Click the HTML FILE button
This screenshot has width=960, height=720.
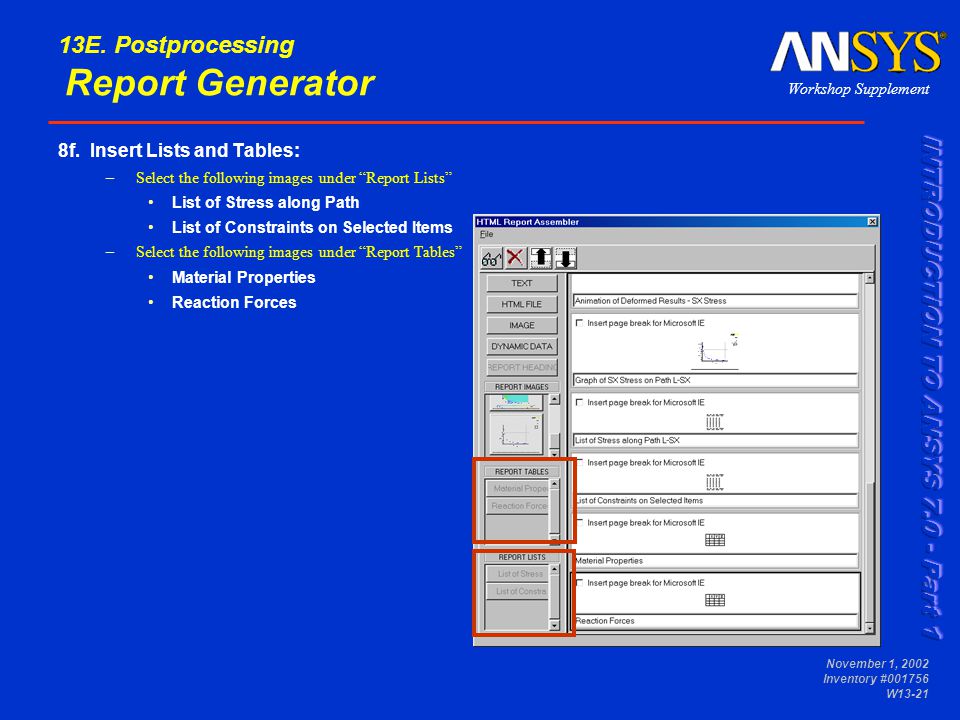(x=522, y=304)
